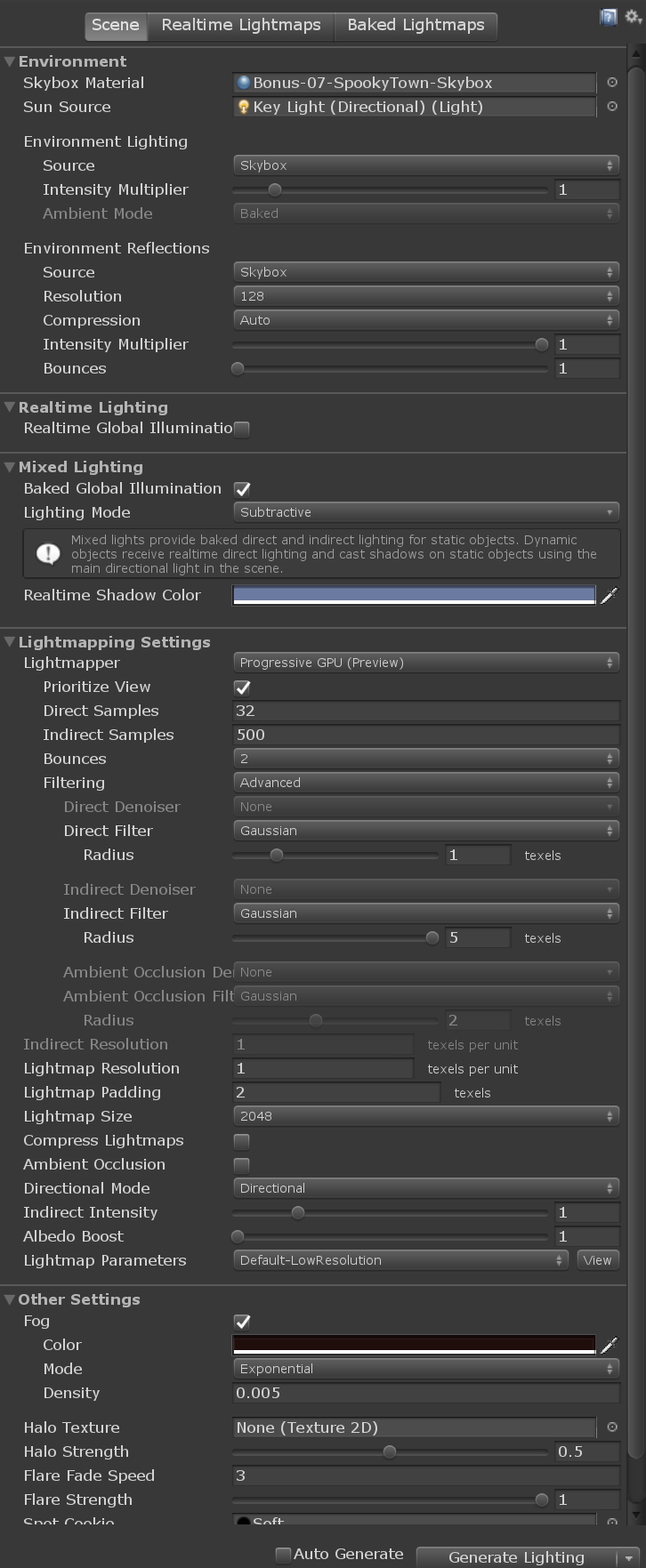Enable the Auto Generate checkbox

283,1555
